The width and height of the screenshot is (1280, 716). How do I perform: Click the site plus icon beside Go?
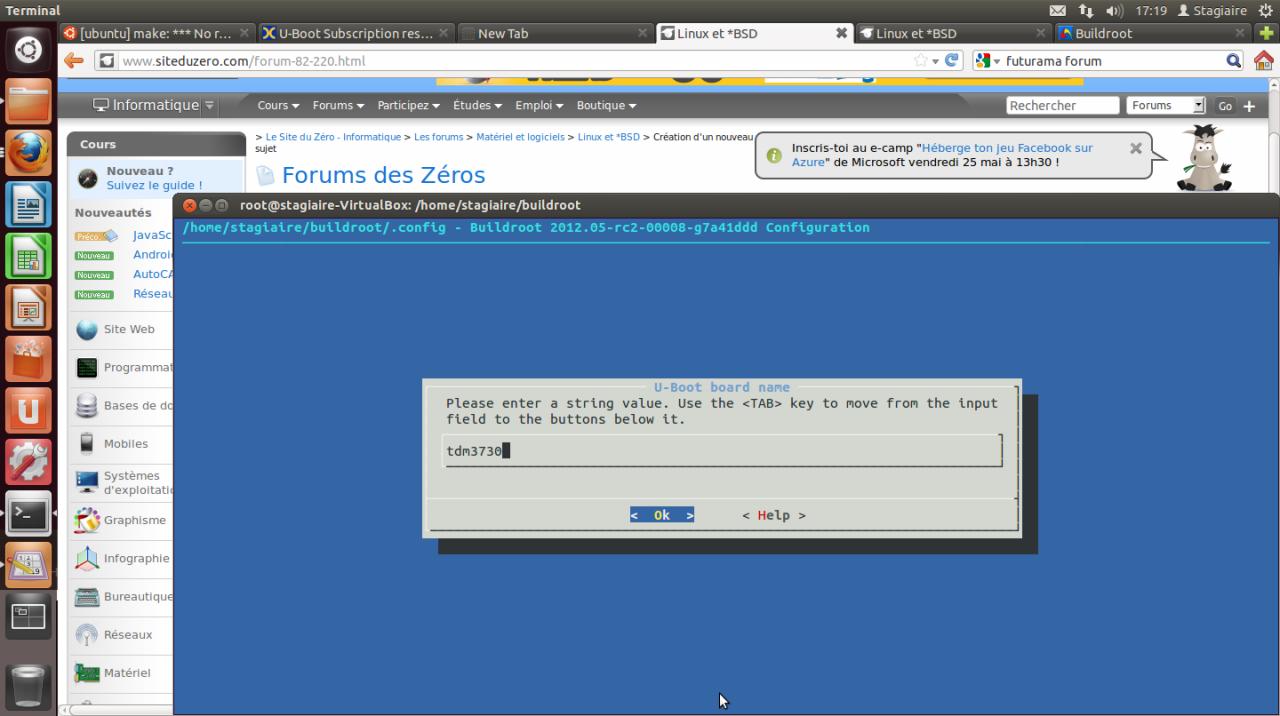pos(1249,106)
